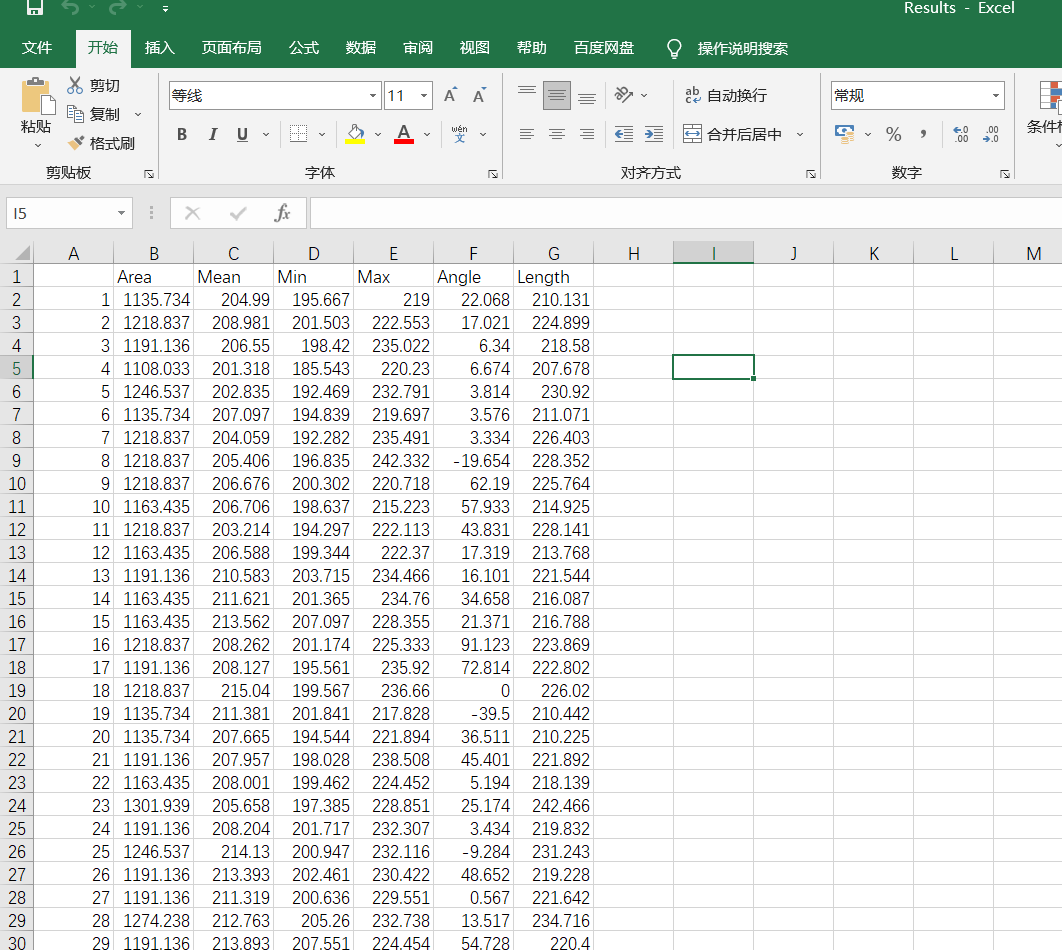
Task: Switch to the Data (数据) tab
Action: click(x=361, y=48)
